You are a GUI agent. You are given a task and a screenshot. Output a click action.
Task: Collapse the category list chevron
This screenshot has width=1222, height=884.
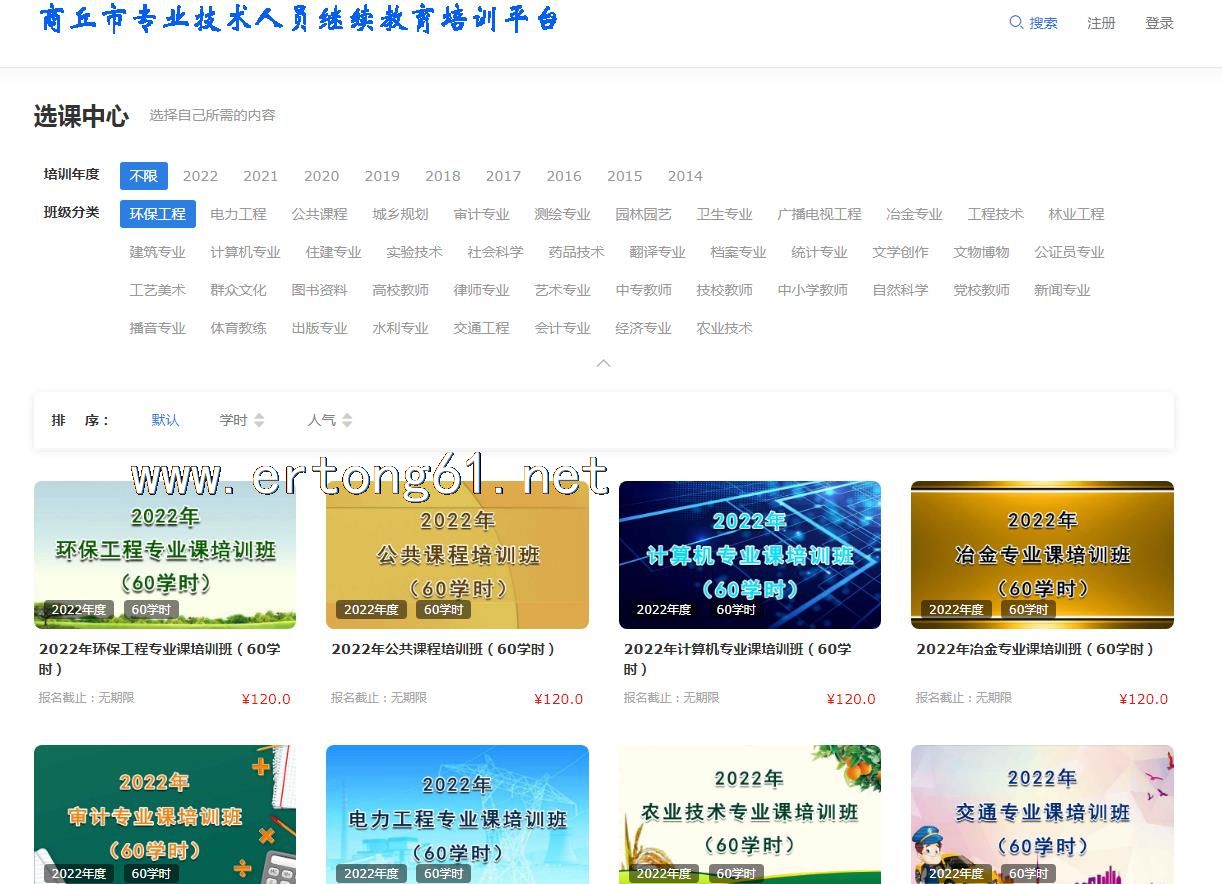[603, 363]
